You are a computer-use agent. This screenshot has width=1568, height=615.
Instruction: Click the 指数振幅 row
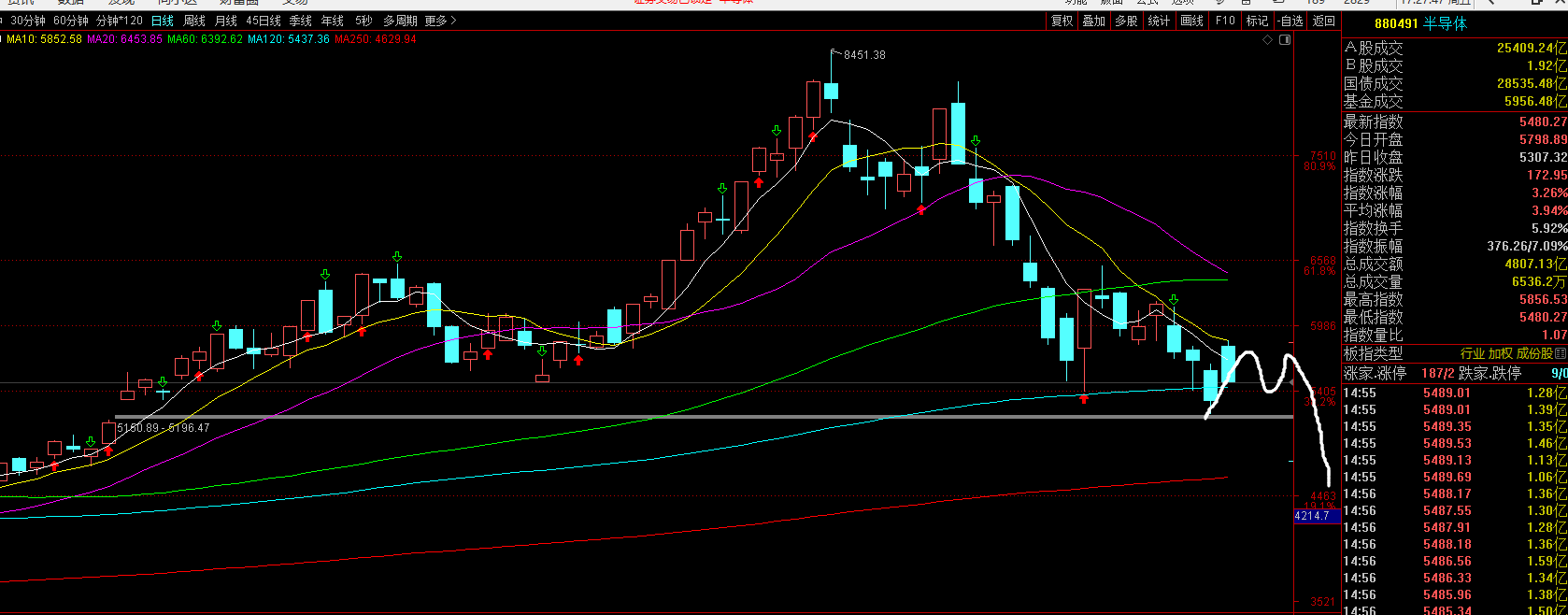pos(1455,246)
